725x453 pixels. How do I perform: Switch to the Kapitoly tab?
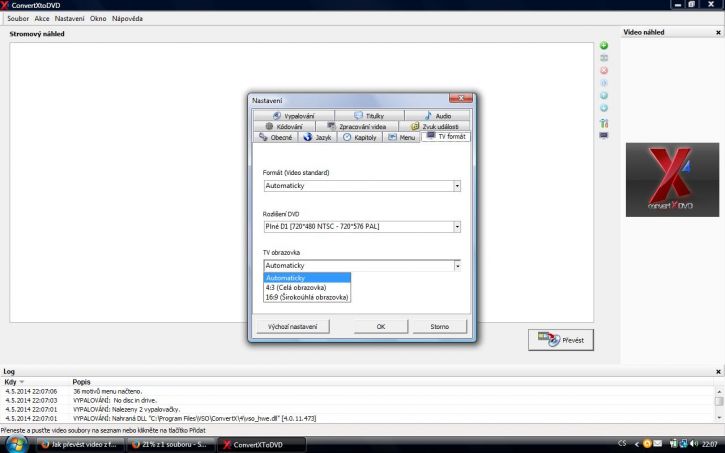click(360, 137)
